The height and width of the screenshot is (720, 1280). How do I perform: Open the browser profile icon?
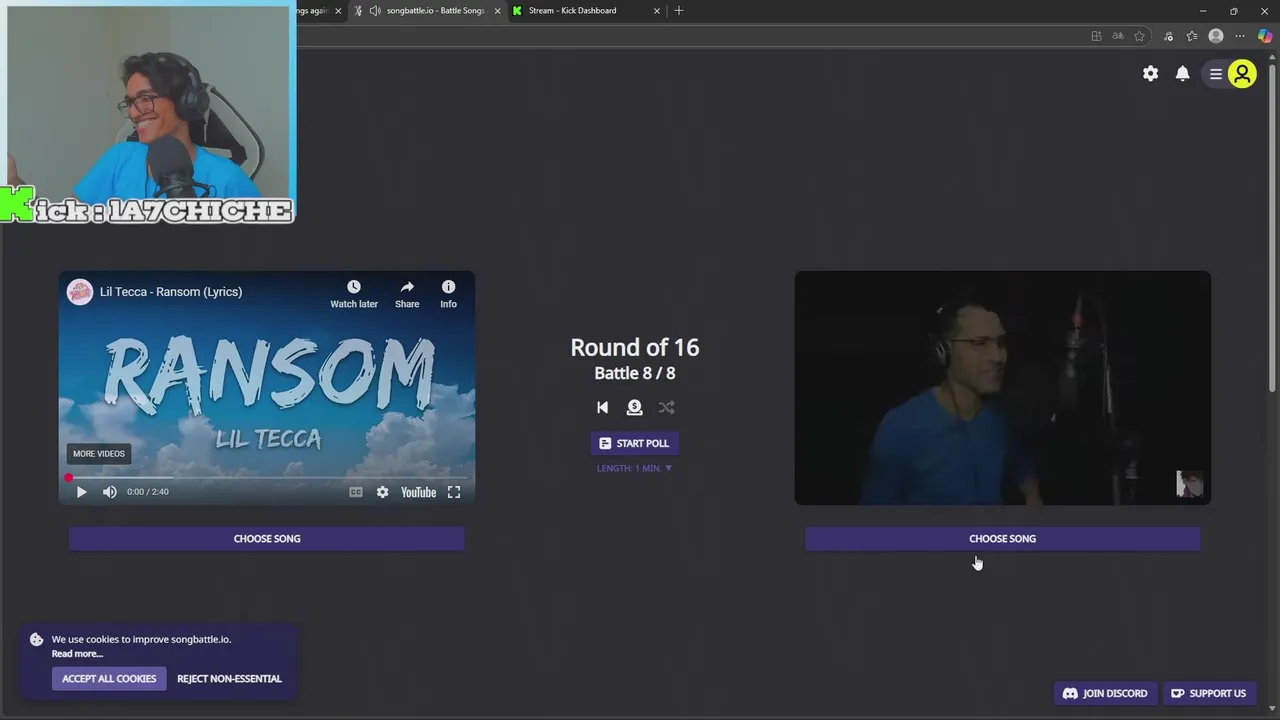1216,36
